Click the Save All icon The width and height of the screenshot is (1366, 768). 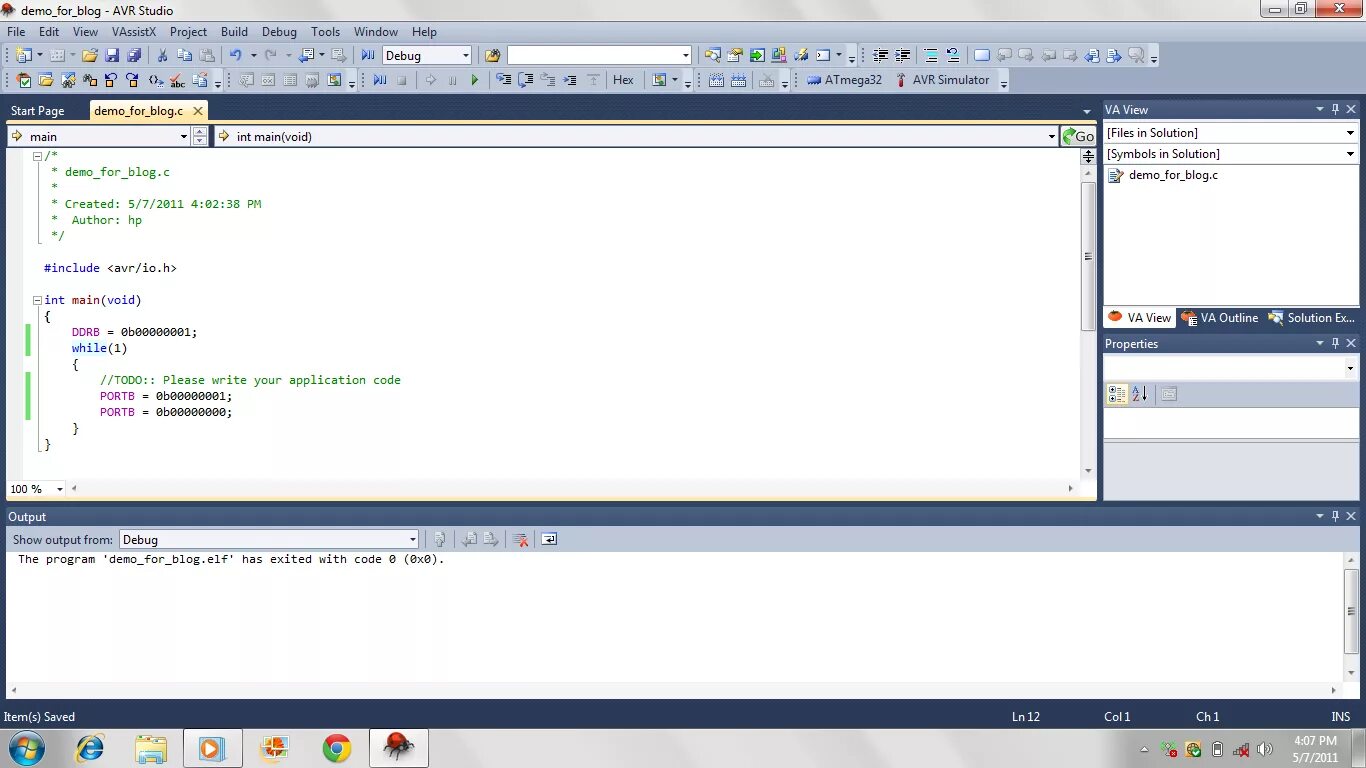(x=133, y=55)
